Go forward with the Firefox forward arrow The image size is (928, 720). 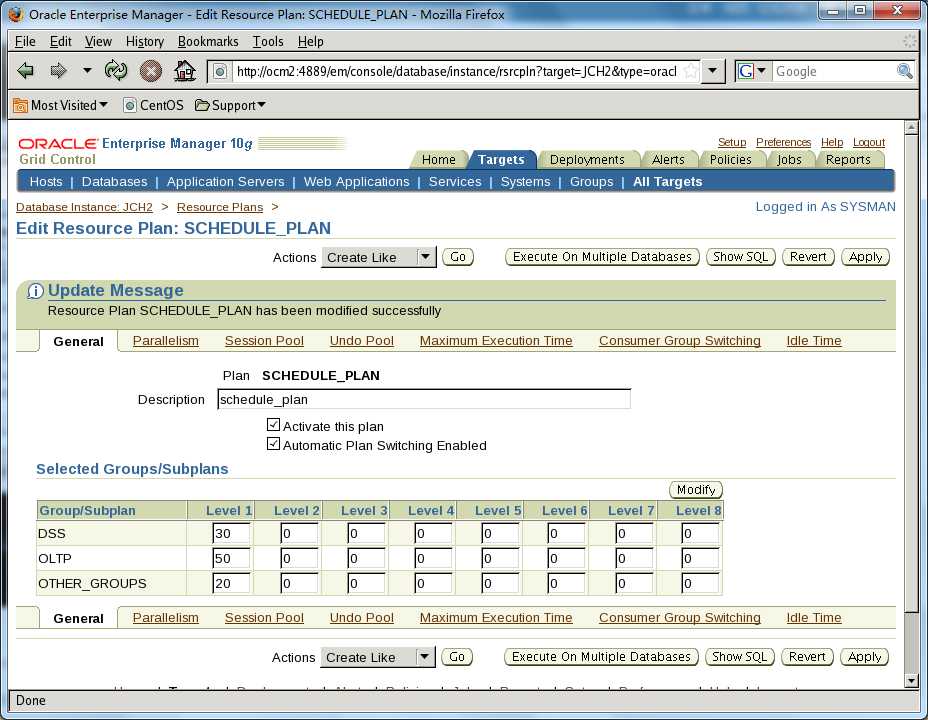pos(58,71)
